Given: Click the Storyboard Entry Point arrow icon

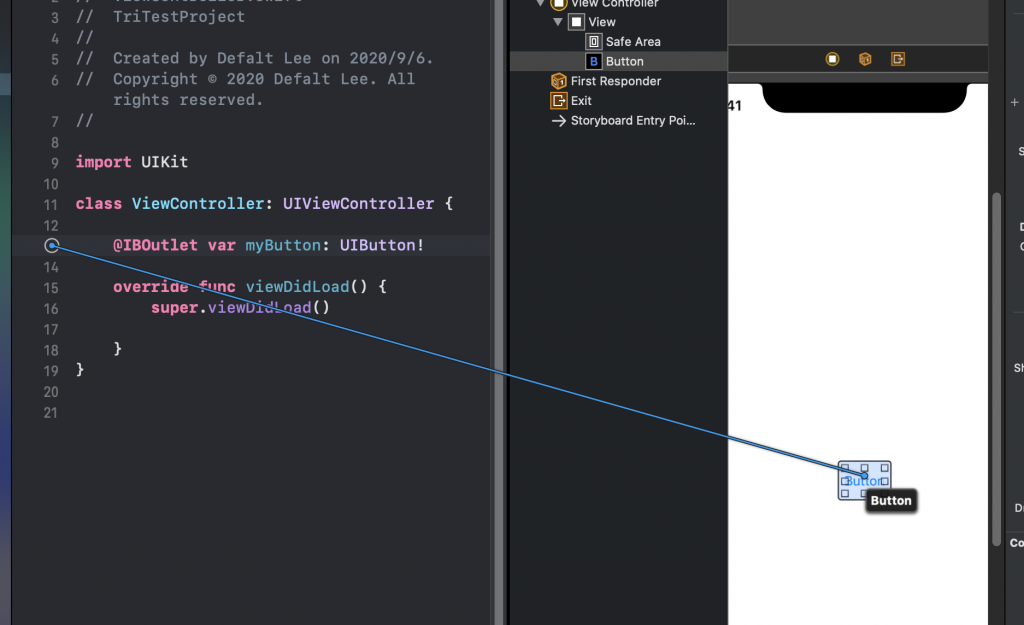Looking at the screenshot, I should pos(558,121).
